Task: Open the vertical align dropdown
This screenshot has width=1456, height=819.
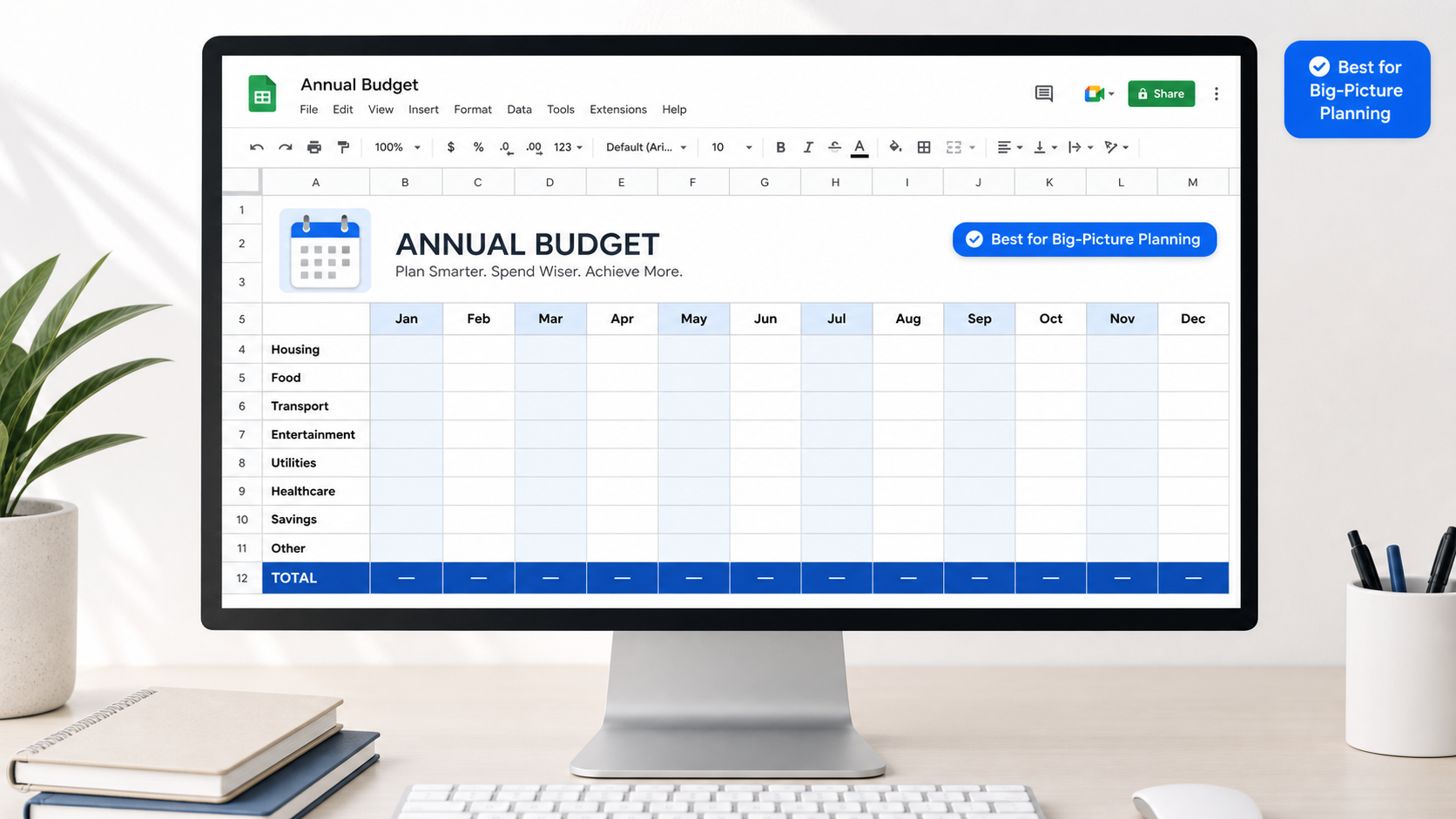Action: pyautogui.click(x=1045, y=147)
